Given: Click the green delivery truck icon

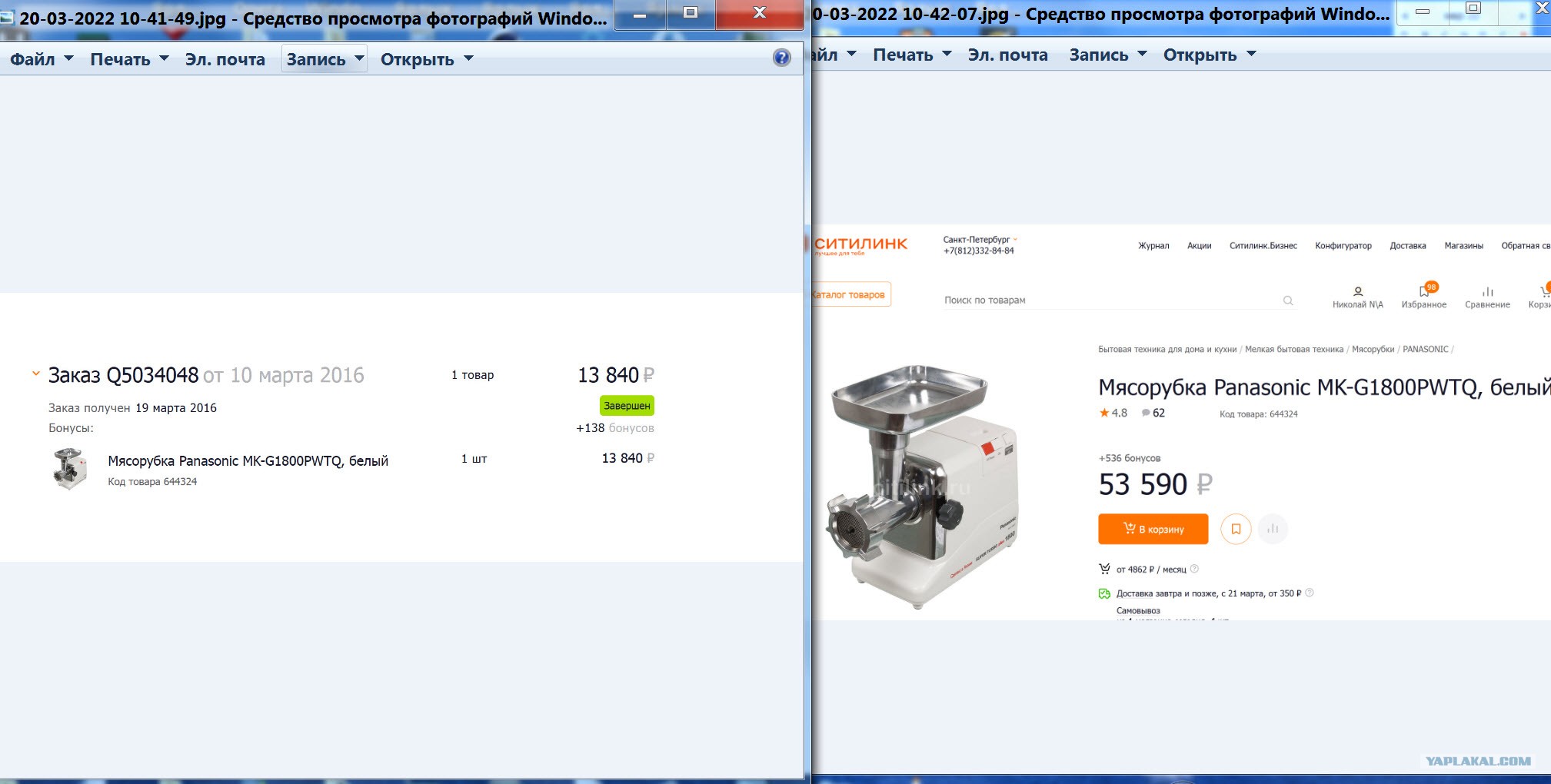Looking at the screenshot, I should 1104,593.
